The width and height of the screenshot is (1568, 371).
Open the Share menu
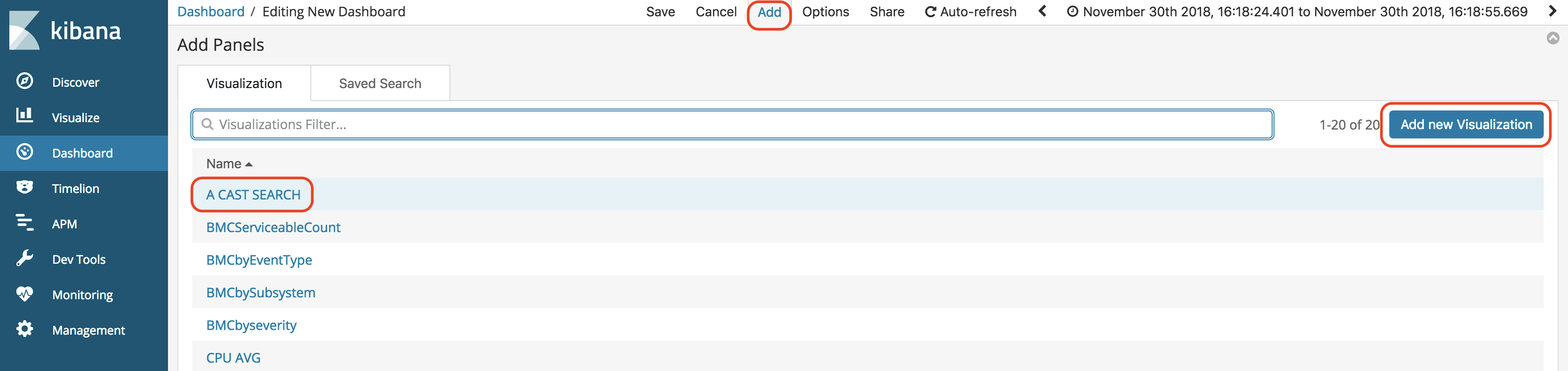pos(887,12)
